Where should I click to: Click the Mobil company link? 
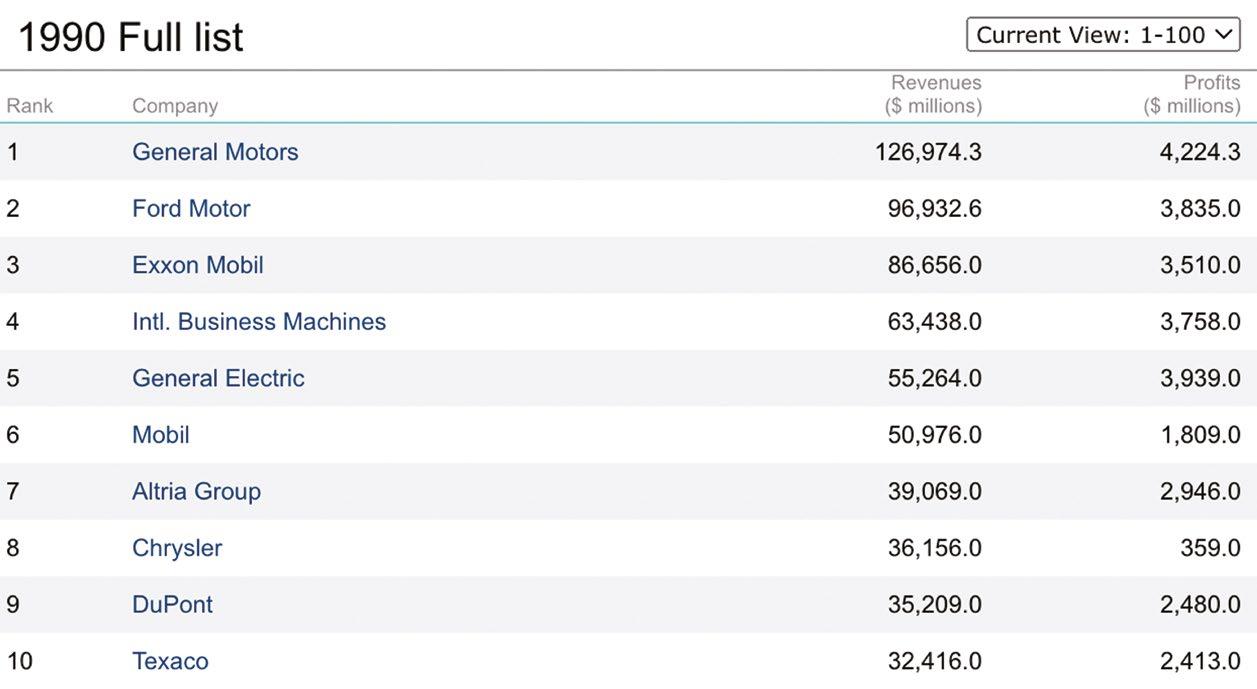point(161,435)
